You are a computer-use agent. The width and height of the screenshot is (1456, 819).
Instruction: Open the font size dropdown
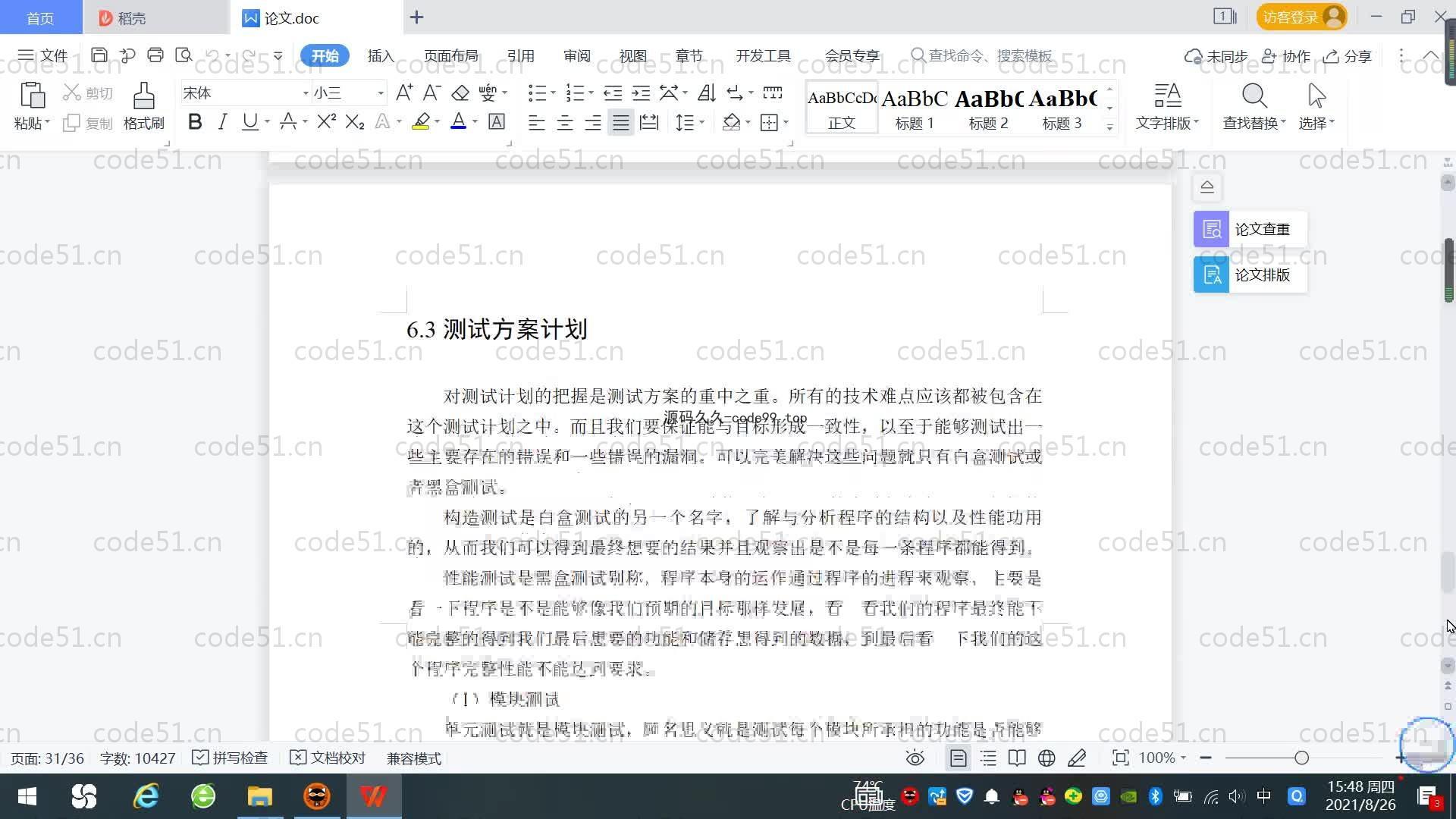pos(381,93)
